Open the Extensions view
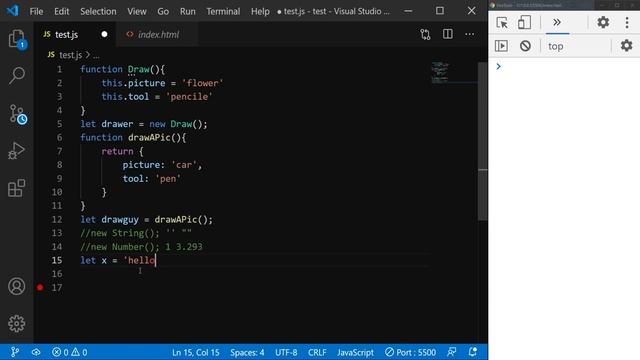Viewport: 640px width, 360px height. [x=17, y=188]
